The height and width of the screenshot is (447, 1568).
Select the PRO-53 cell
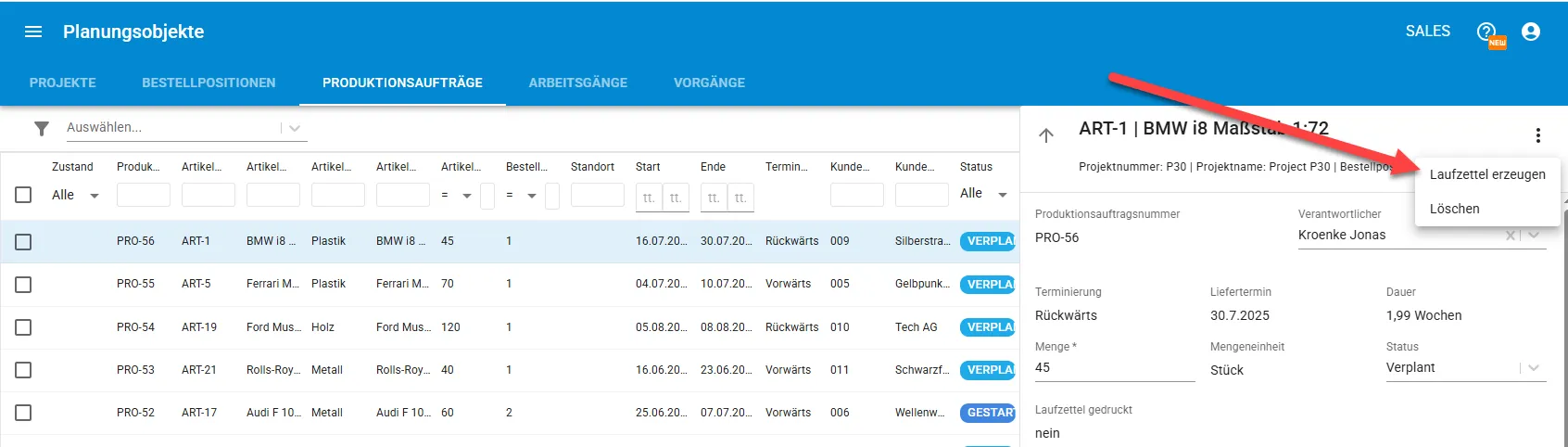tap(135, 370)
